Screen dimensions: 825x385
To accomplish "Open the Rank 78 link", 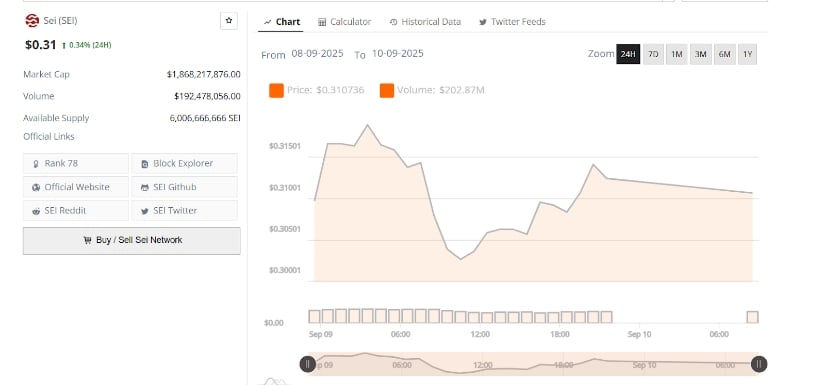I will pos(76,164).
